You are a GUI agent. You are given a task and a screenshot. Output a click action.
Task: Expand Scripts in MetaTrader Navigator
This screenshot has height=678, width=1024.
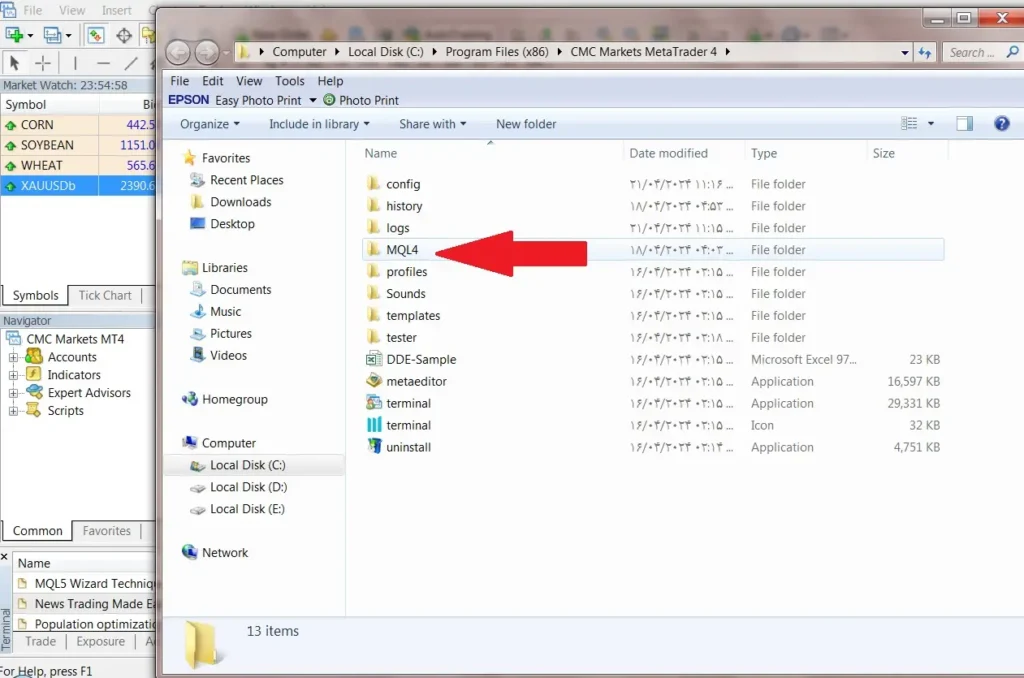[12, 411]
